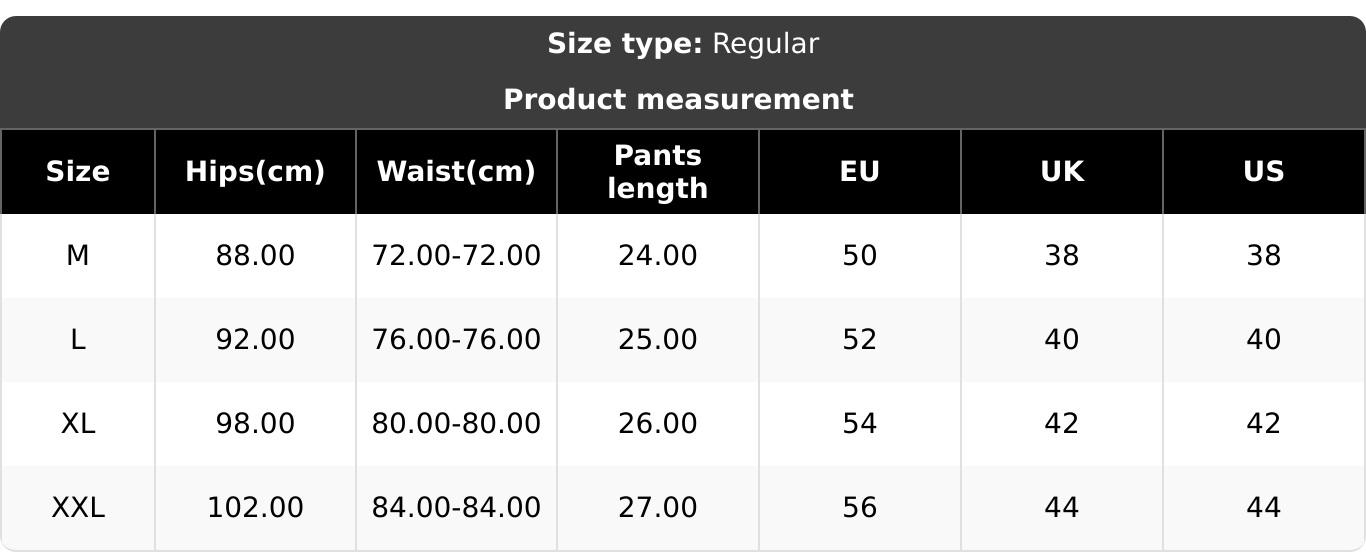
Task: Click the US column header
Action: [1263, 172]
